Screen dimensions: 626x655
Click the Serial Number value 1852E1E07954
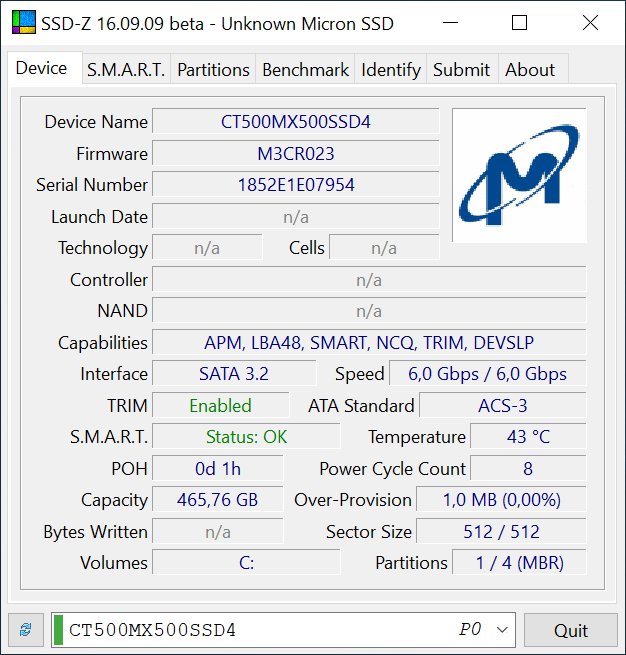[x=296, y=185]
